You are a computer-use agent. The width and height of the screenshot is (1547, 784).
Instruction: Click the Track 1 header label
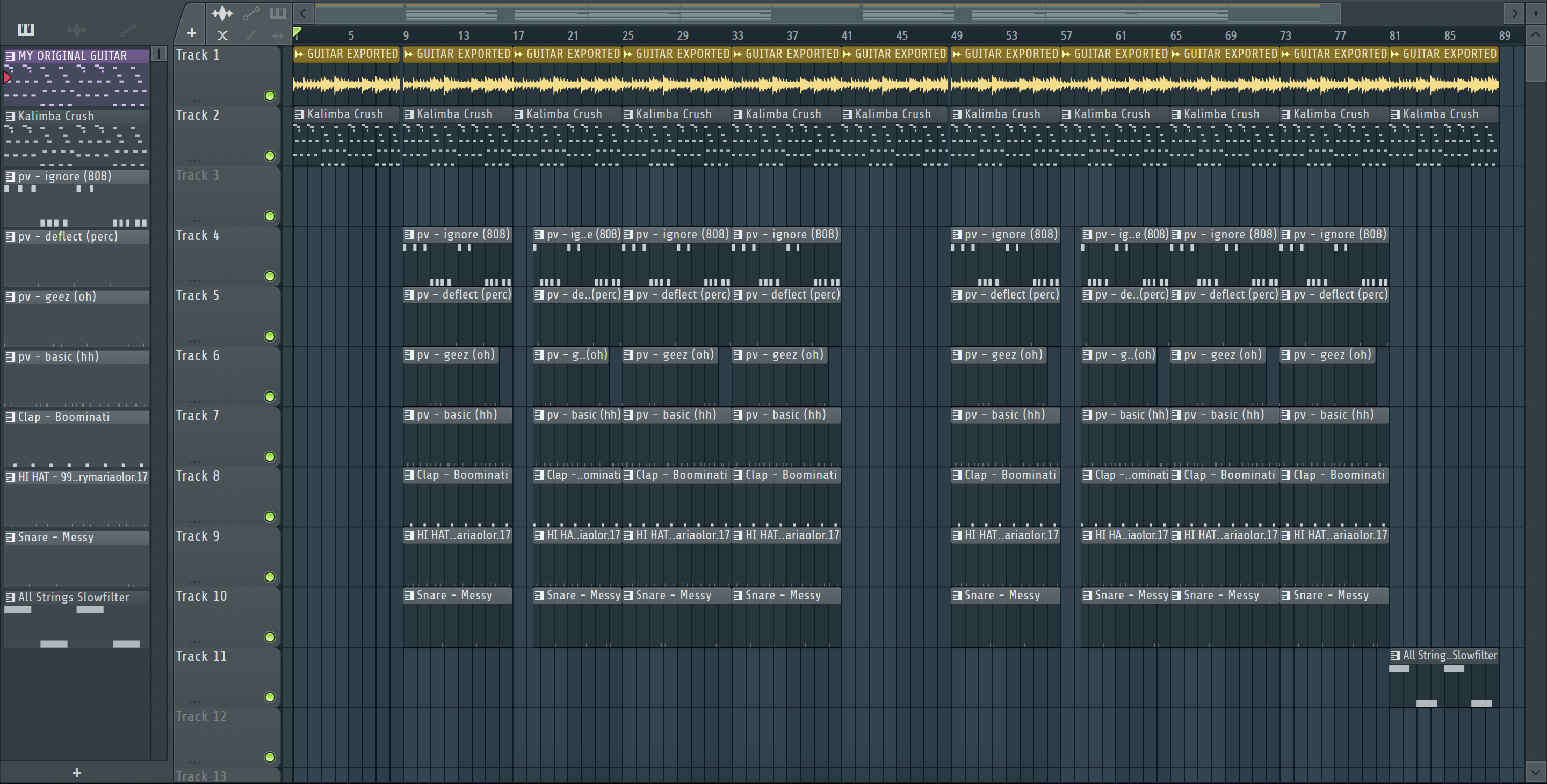[x=198, y=55]
